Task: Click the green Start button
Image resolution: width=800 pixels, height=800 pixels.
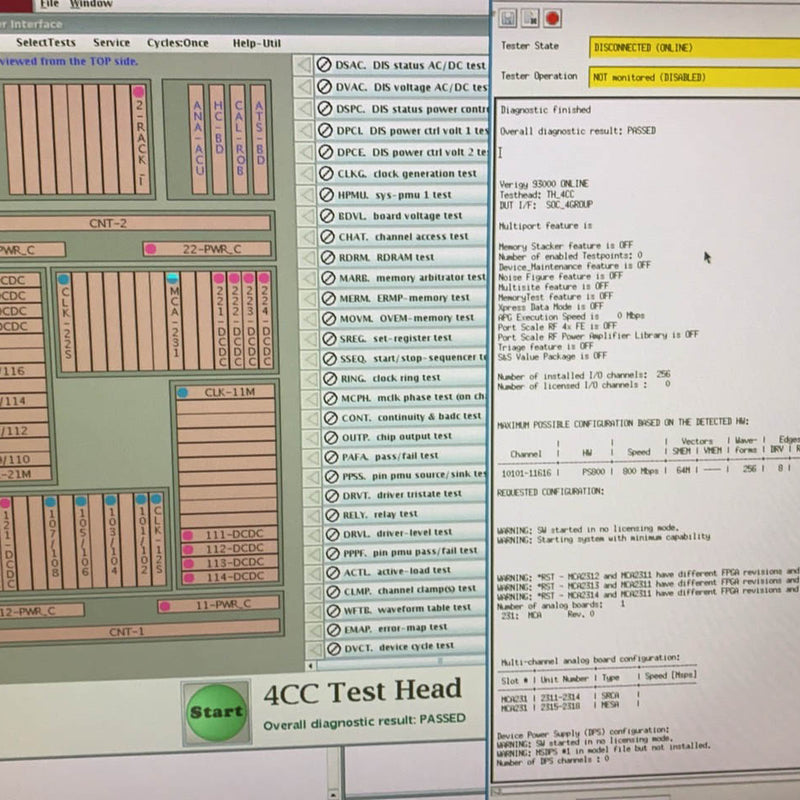Action: [216, 712]
